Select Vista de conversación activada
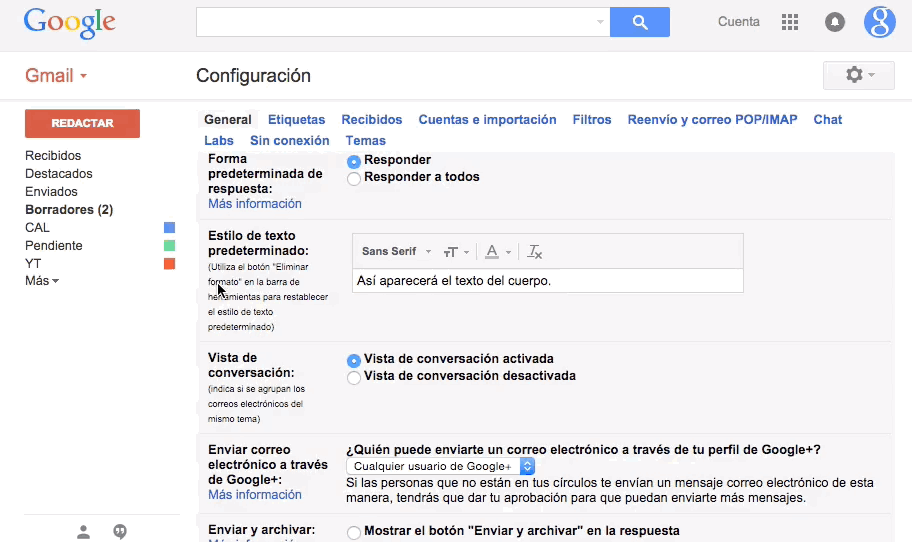 354,361
